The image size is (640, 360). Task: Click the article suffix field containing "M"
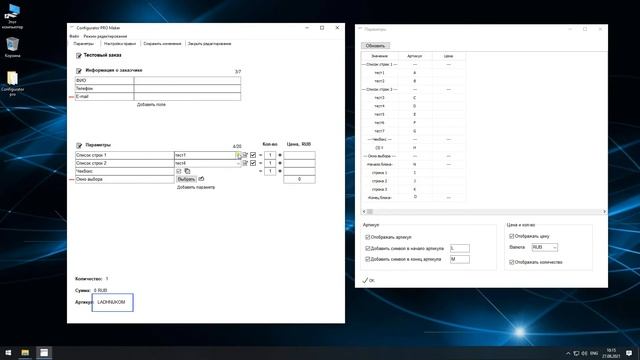point(460,259)
